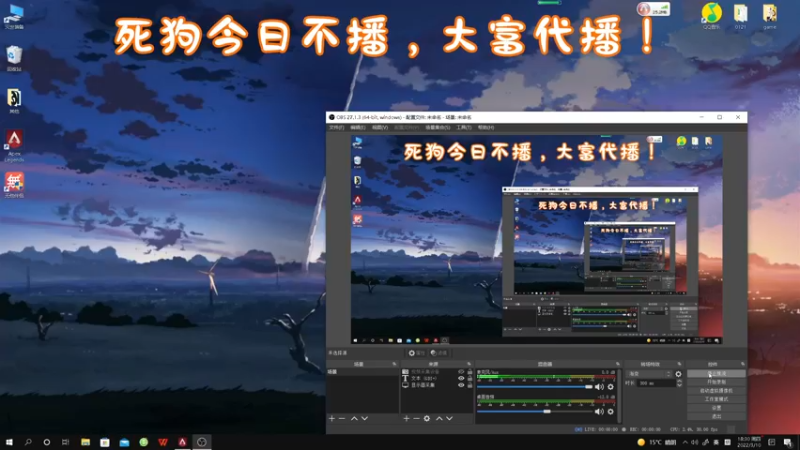This screenshot has height=450, width=800.
Task: Click the Apex Legends taskbar icon
Action: point(182,442)
